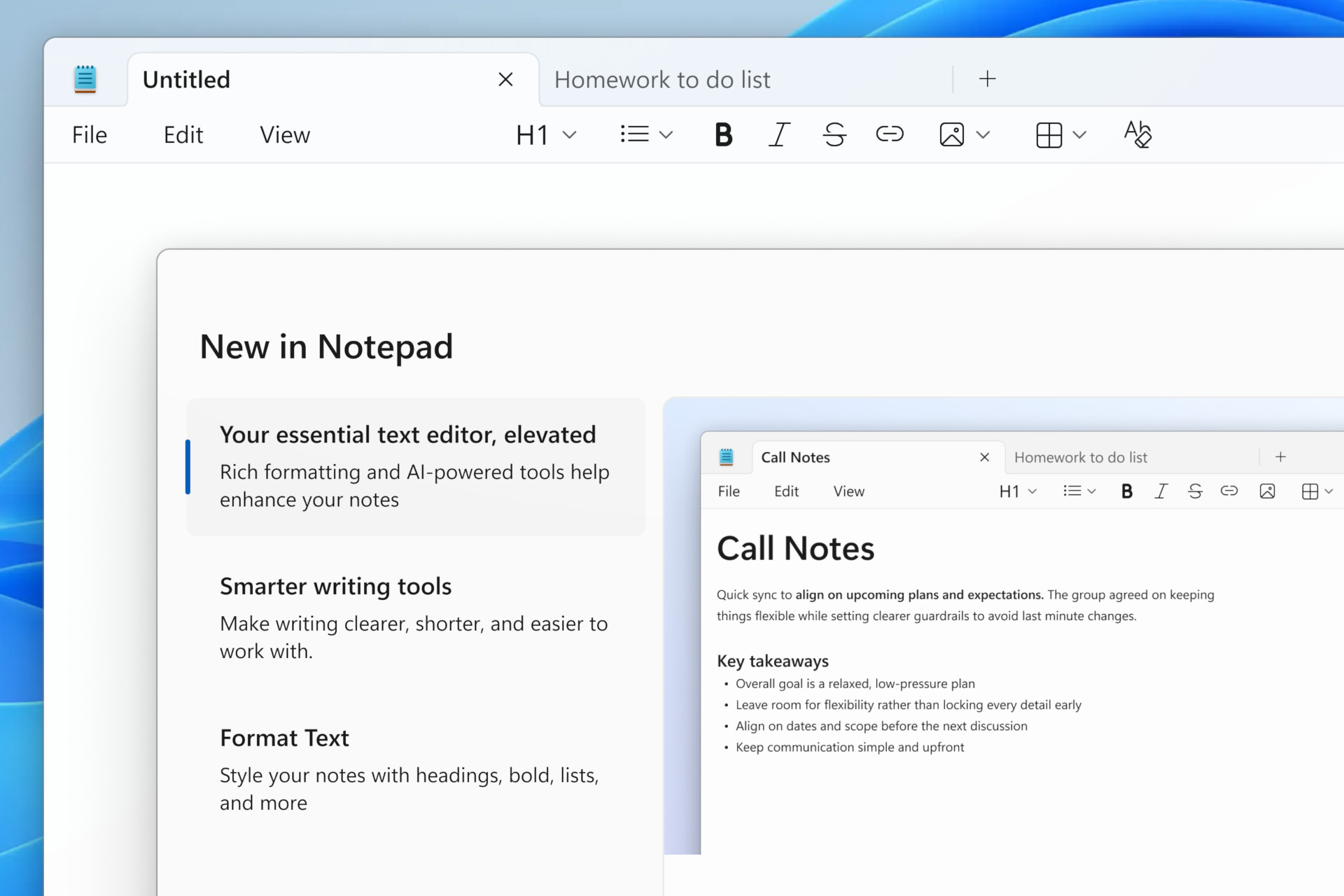Toggle bold formatting in main toolbar

coord(723,134)
